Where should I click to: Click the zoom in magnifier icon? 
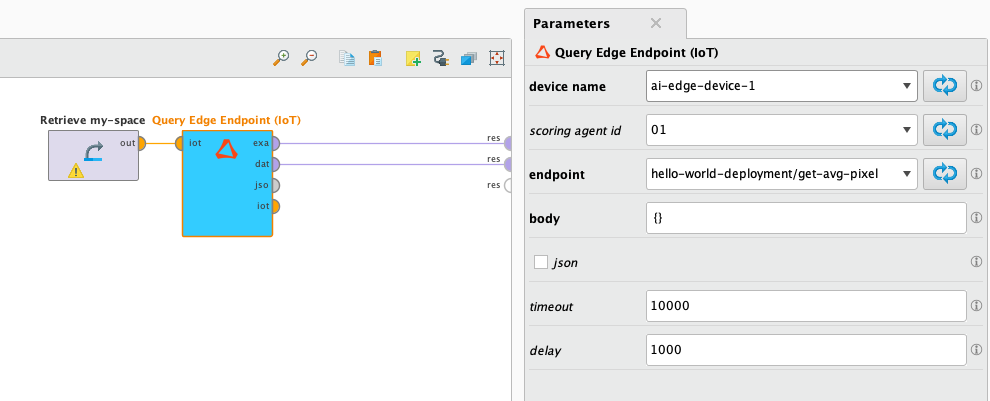click(x=282, y=58)
